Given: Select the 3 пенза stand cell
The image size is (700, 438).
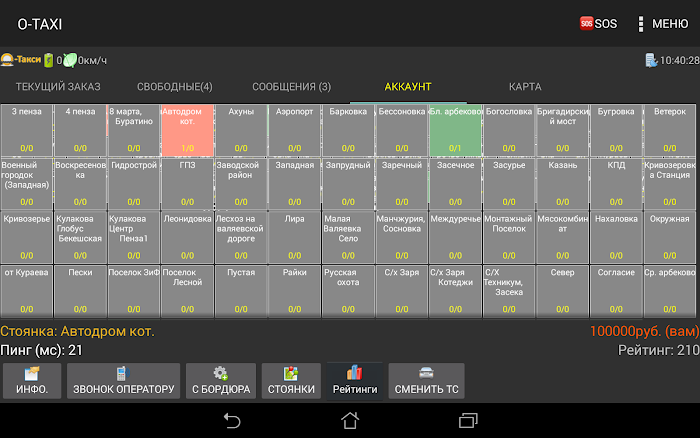Looking at the screenshot, I should coord(27,130).
